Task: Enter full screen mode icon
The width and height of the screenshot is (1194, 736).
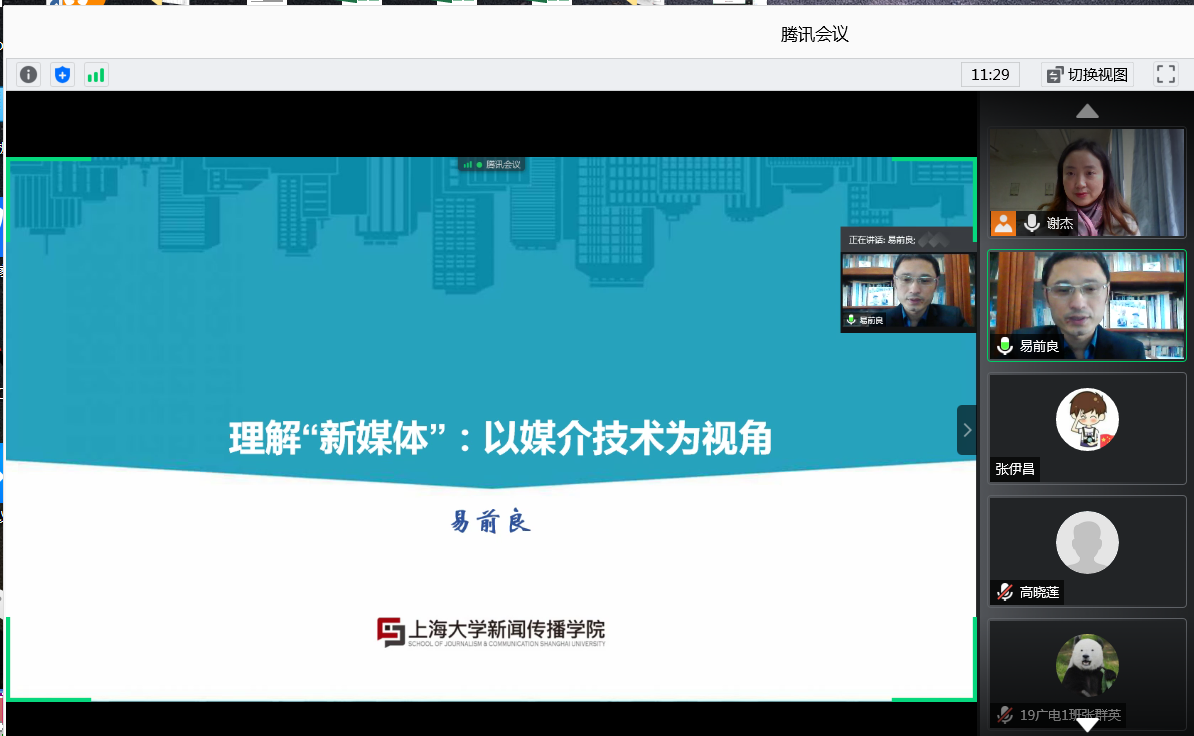Action: (1165, 74)
